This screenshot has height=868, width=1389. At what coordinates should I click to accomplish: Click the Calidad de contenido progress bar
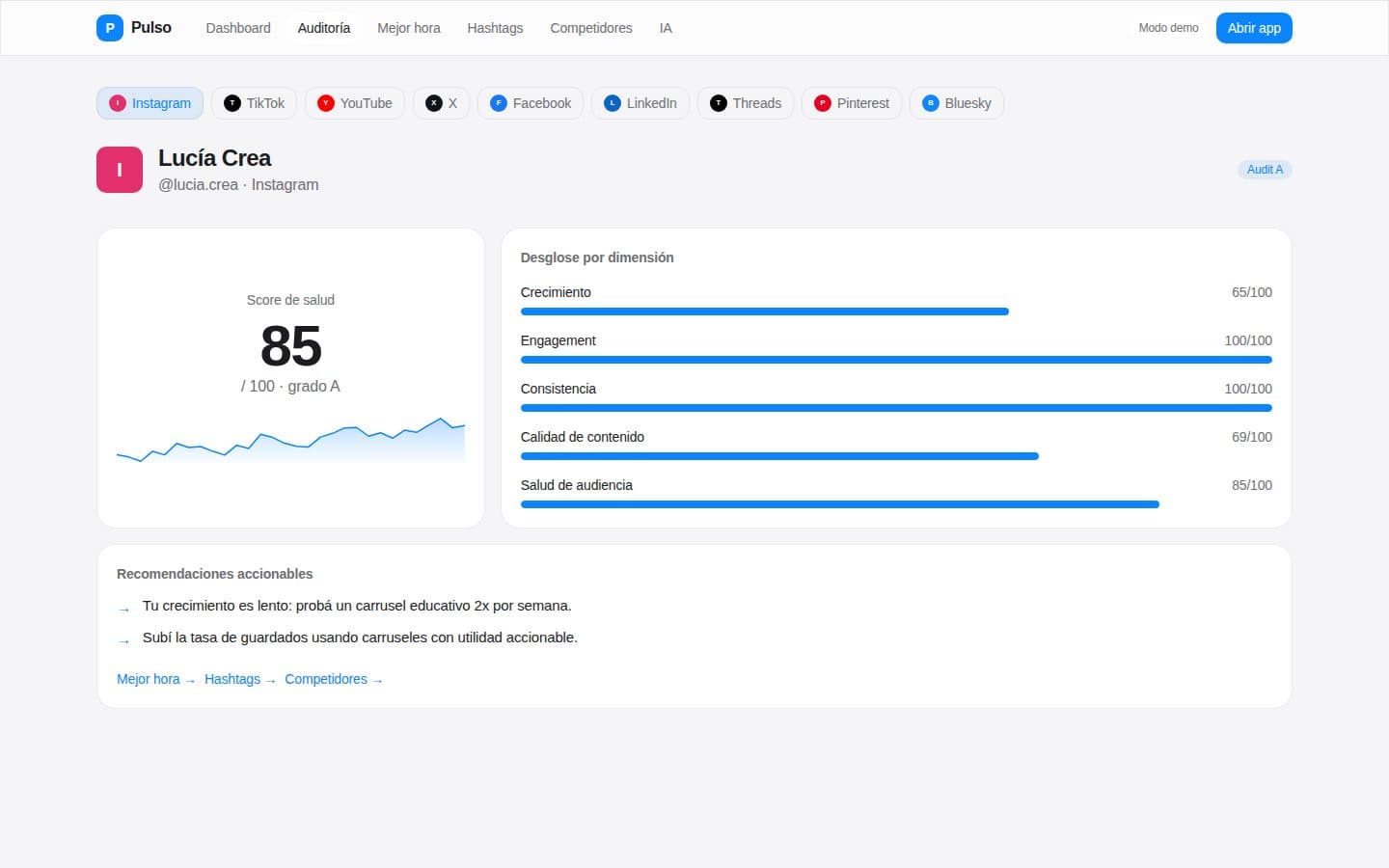pos(896,456)
